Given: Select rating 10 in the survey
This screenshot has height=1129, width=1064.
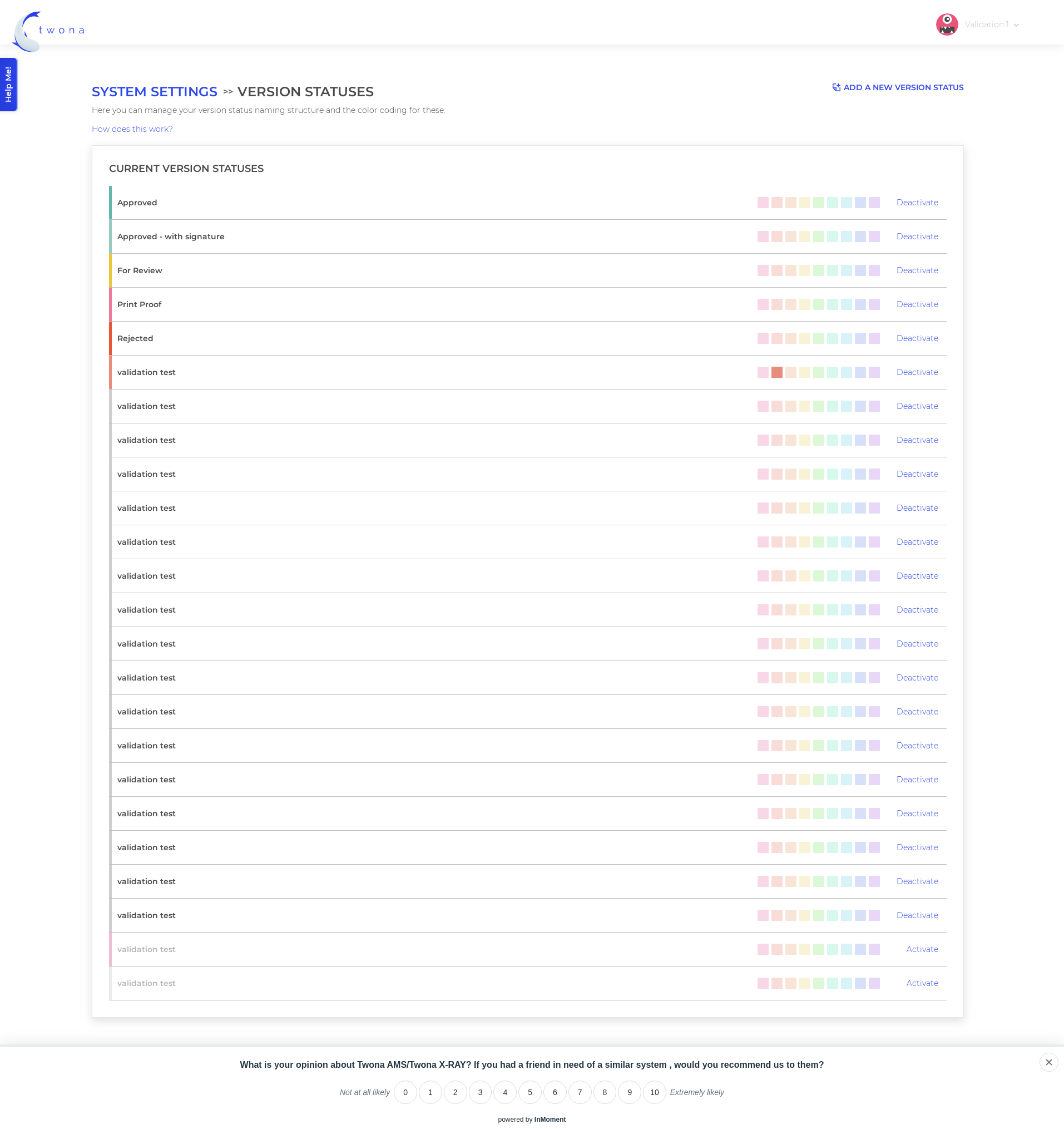Looking at the screenshot, I should tap(654, 1092).
